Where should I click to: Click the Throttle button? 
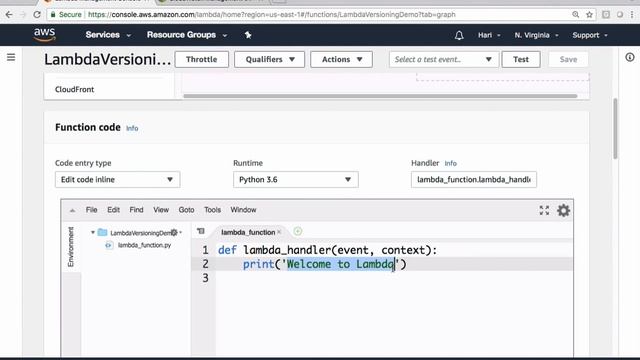tap(202, 59)
